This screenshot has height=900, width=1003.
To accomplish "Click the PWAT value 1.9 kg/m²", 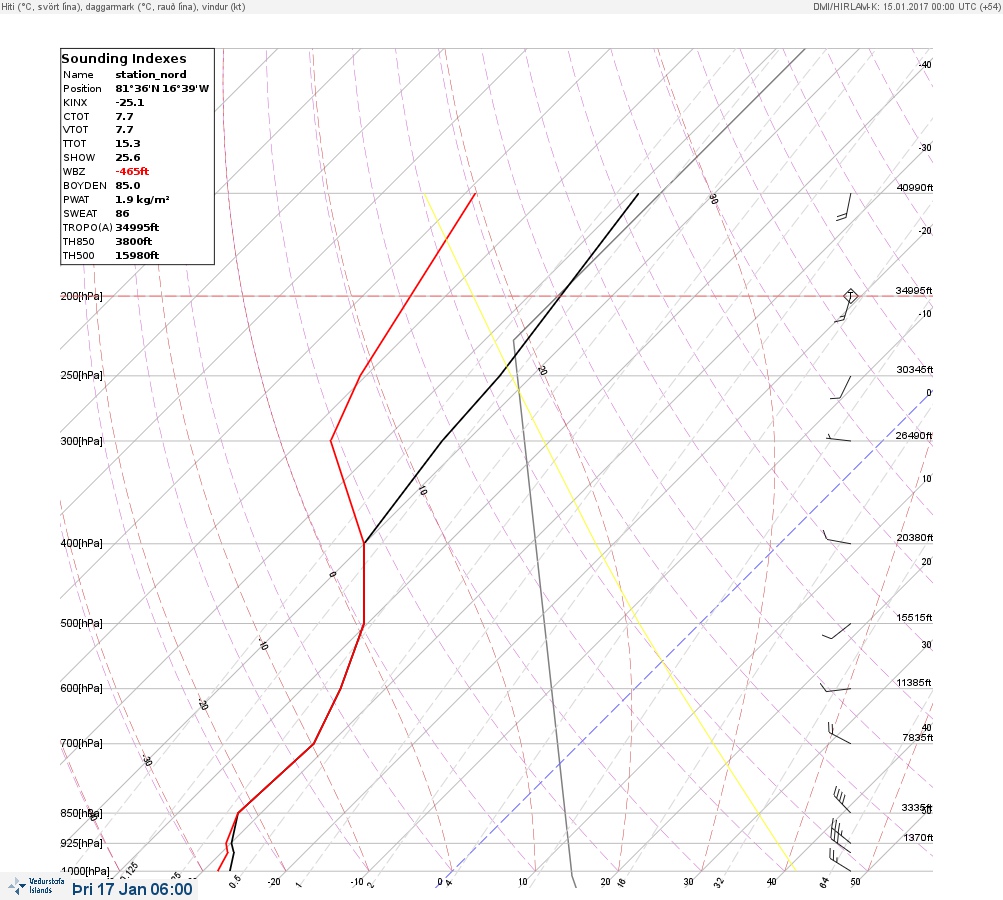I will pos(142,200).
